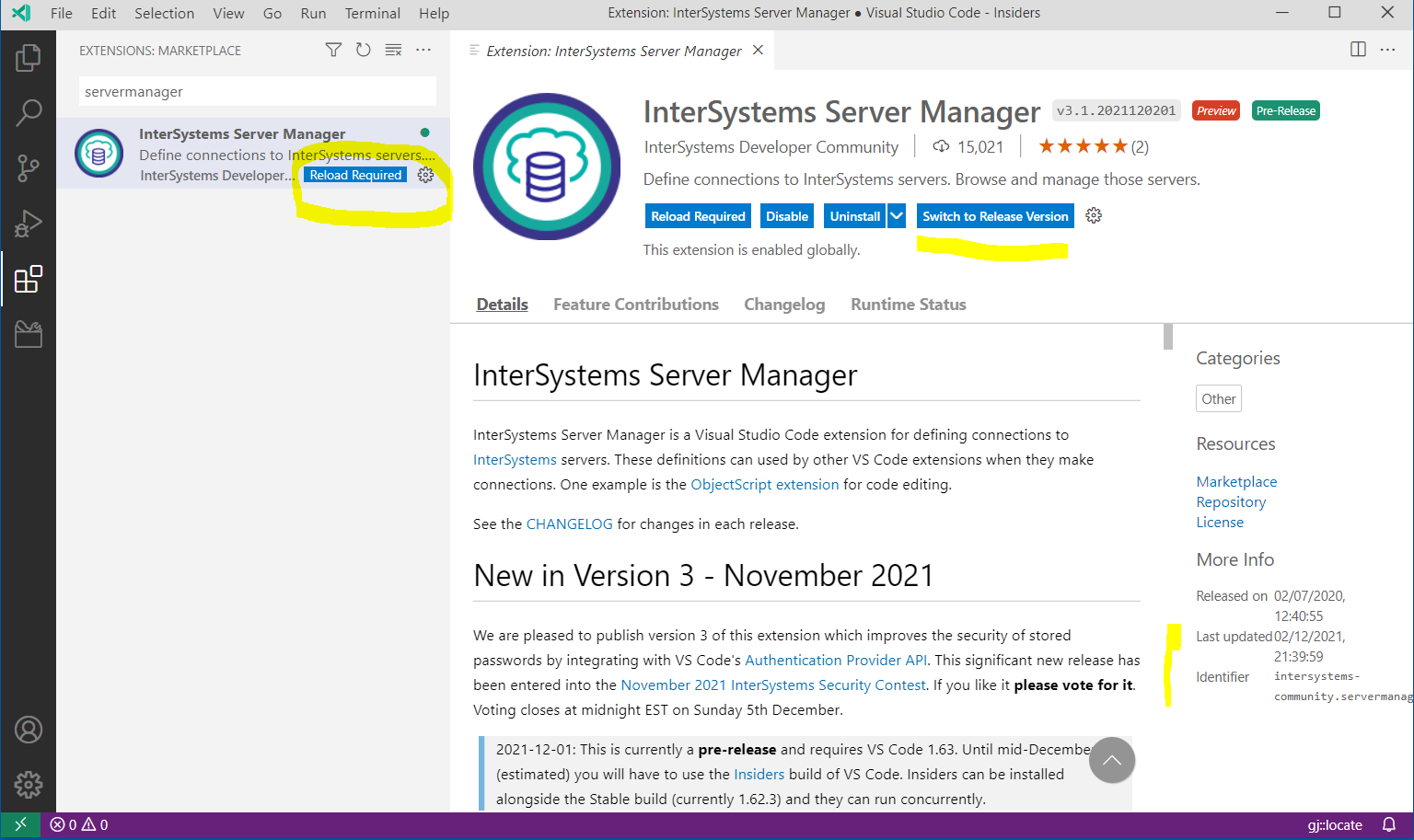Open notifications bell in status bar
This screenshot has height=840, width=1414.
coord(1389,824)
